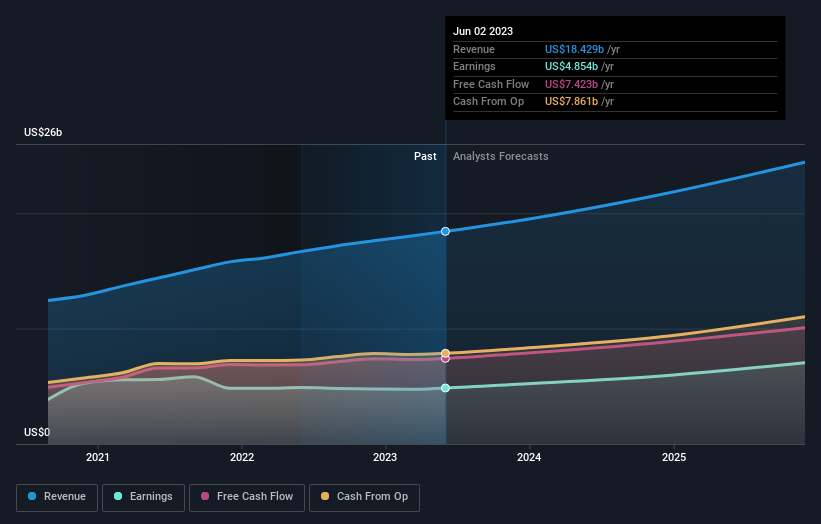
Task: Toggle the Earnings legend series
Action: (143, 497)
